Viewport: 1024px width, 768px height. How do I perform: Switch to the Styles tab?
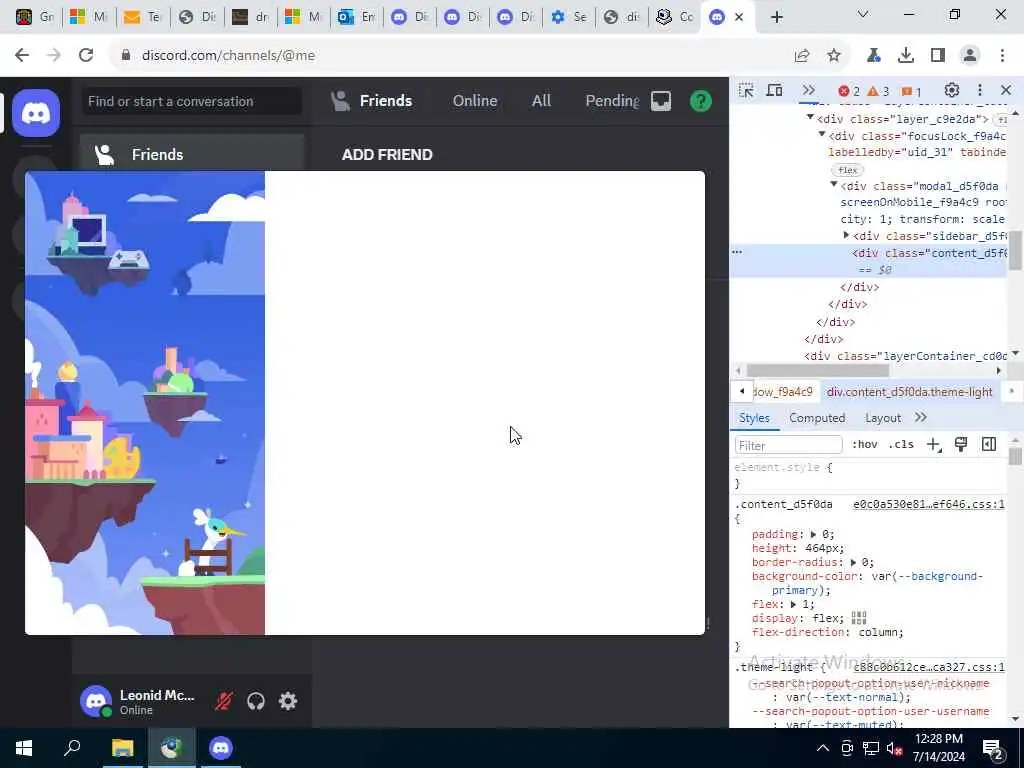(754, 418)
